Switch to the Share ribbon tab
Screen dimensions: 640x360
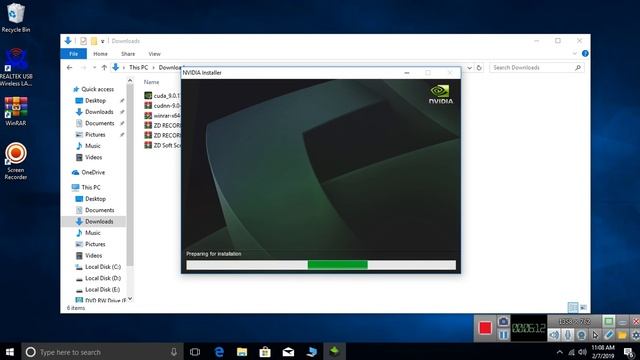128,54
